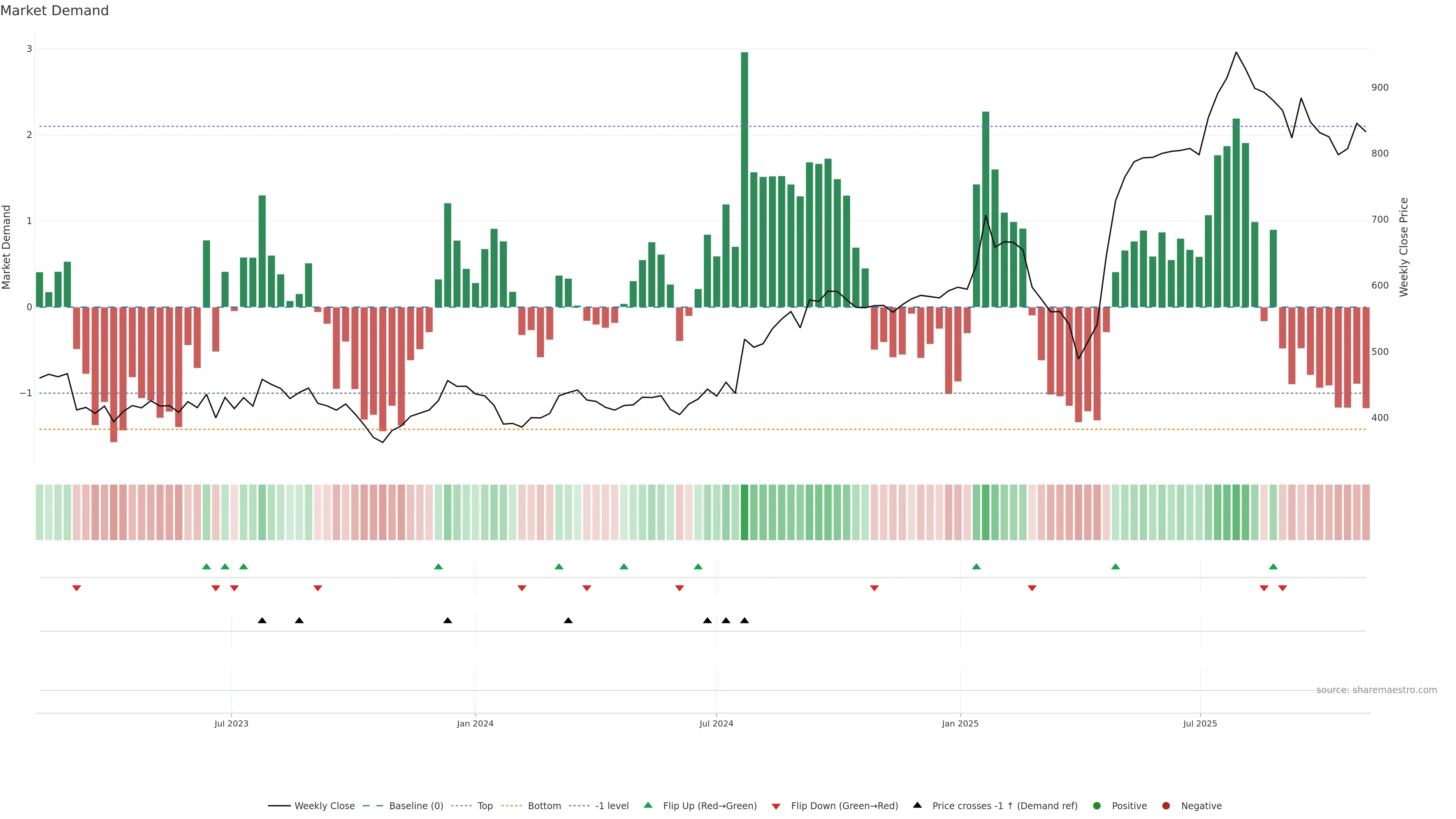Select the leftmost red Flip Down marker
This screenshot has height=819, width=1456.
[76, 588]
